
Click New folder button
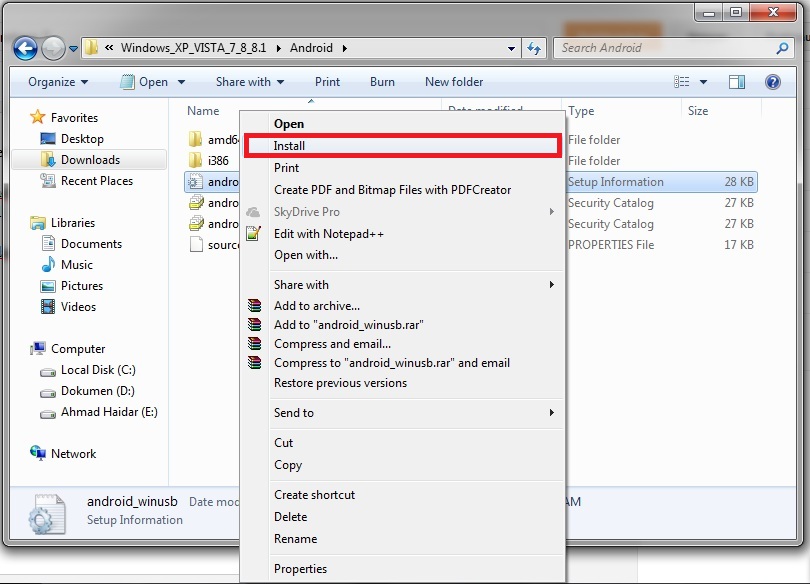(454, 82)
